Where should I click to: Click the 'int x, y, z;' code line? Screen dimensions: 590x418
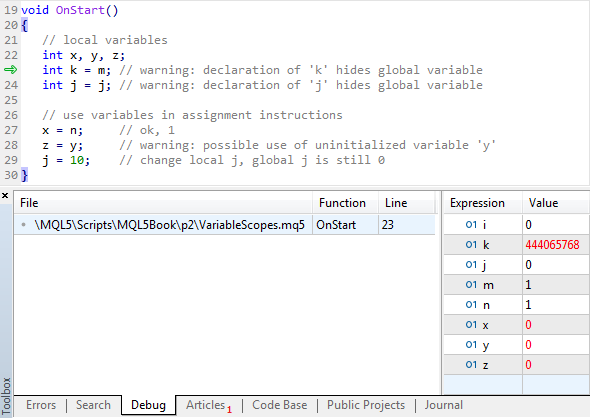(84, 56)
